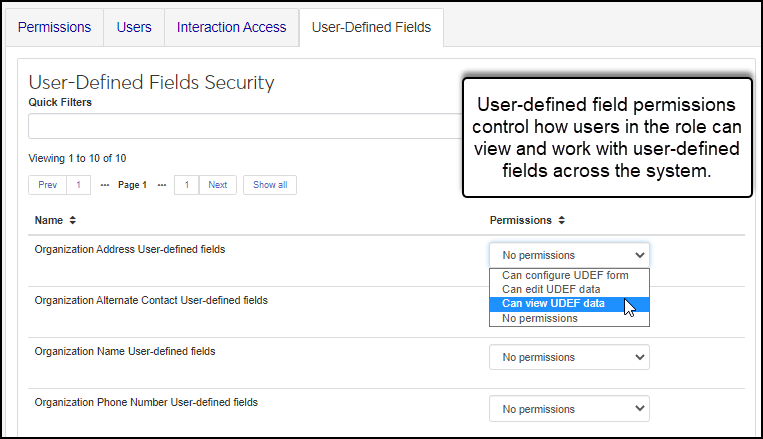Open the Permissions tab
Image resolution: width=763 pixels, height=439 pixels.
pyautogui.click(x=55, y=27)
